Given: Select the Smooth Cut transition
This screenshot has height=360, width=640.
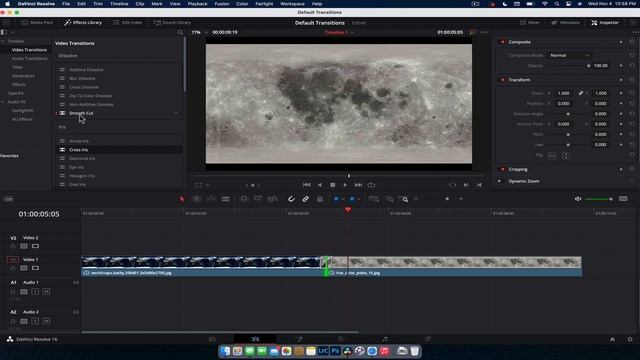Looking at the screenshot, I should [x=81, y=113].
